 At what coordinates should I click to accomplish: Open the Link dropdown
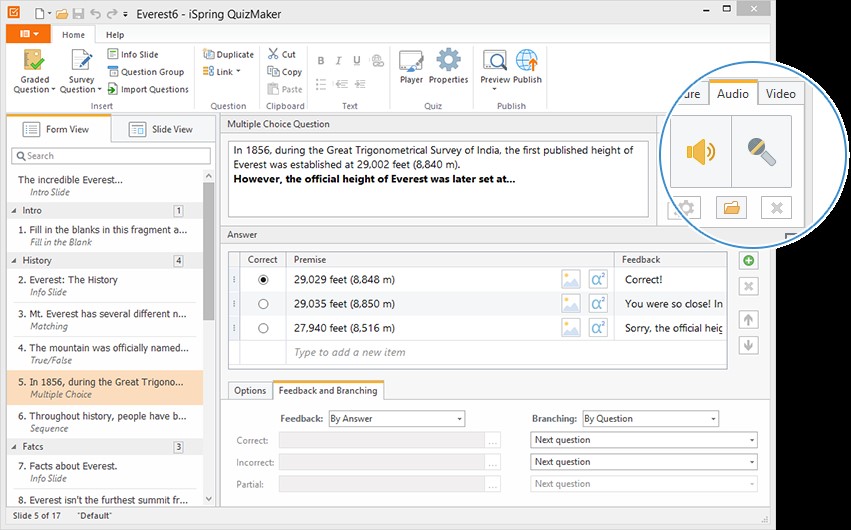click(x=221, y=72)
